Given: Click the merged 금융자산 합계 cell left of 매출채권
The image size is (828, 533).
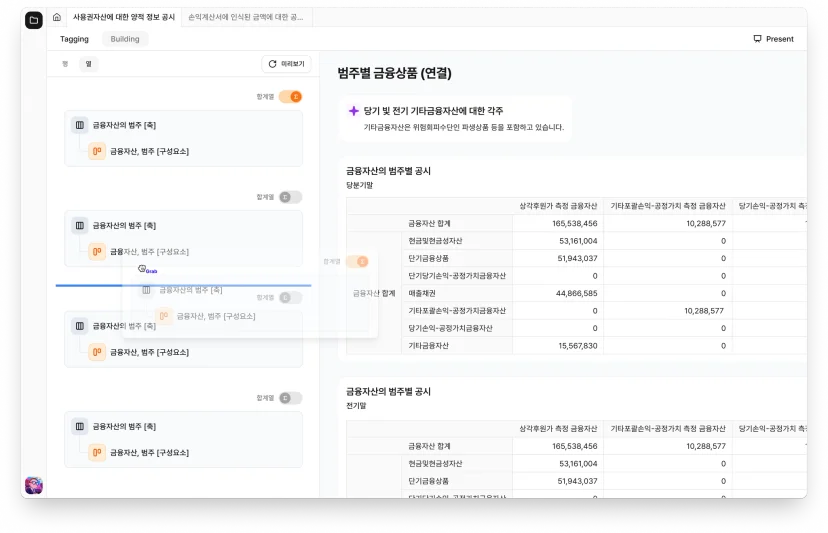Looking at the screenshot, I should pos(374,293).
